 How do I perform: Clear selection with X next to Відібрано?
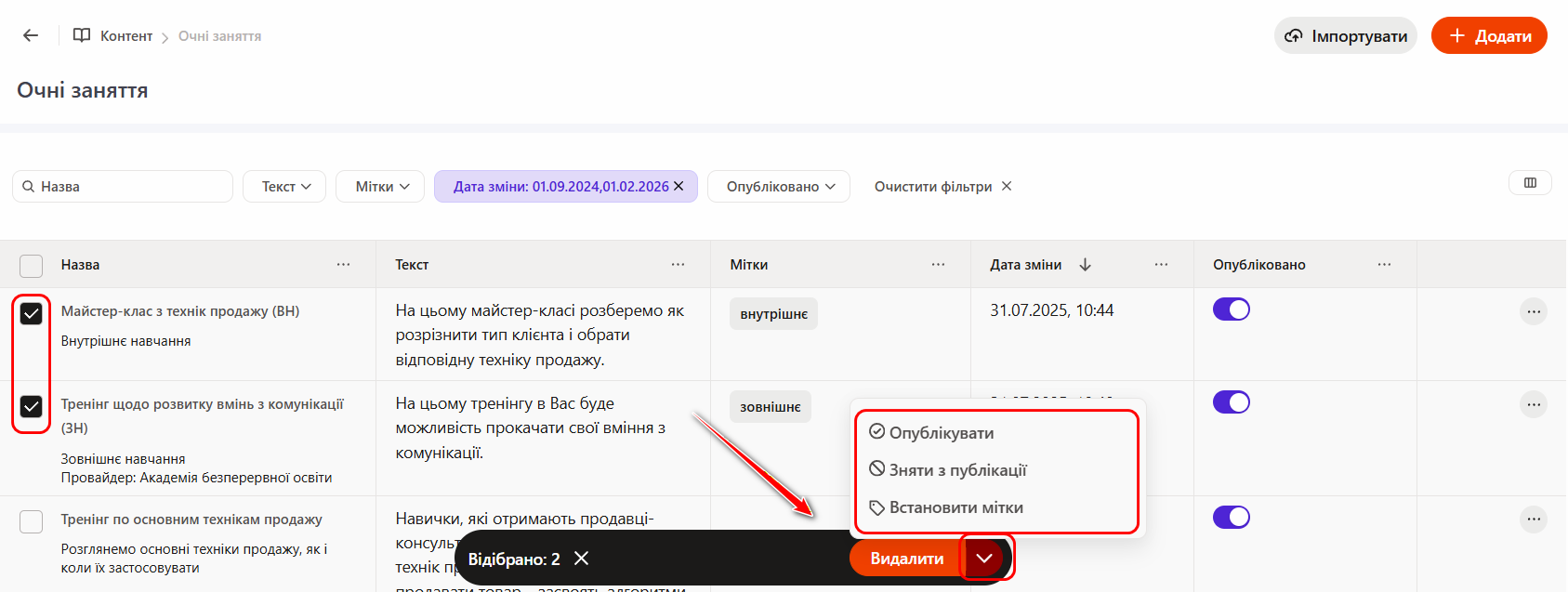click(582, 559)
